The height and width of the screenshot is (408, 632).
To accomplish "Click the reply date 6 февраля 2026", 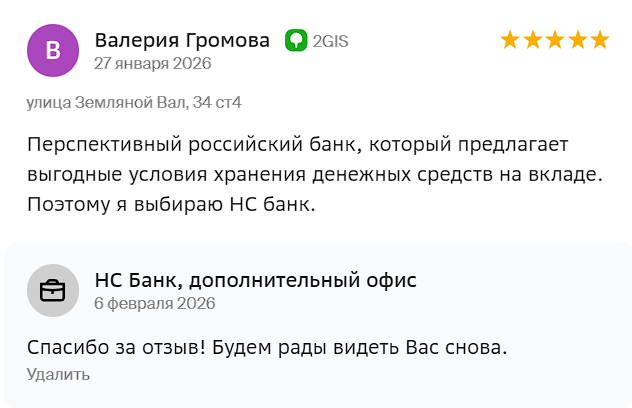I will pyautogui.click(x=154, y=303).
